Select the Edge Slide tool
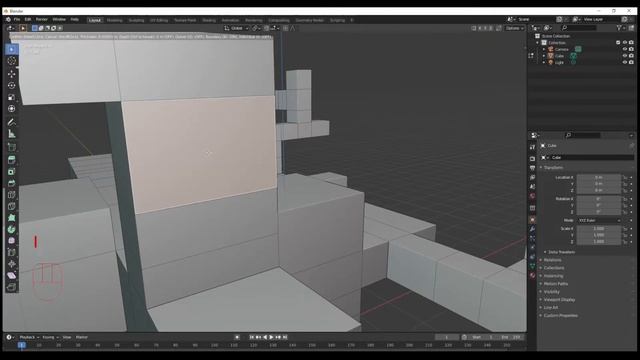The image size is (640, 360). point(11,253)
